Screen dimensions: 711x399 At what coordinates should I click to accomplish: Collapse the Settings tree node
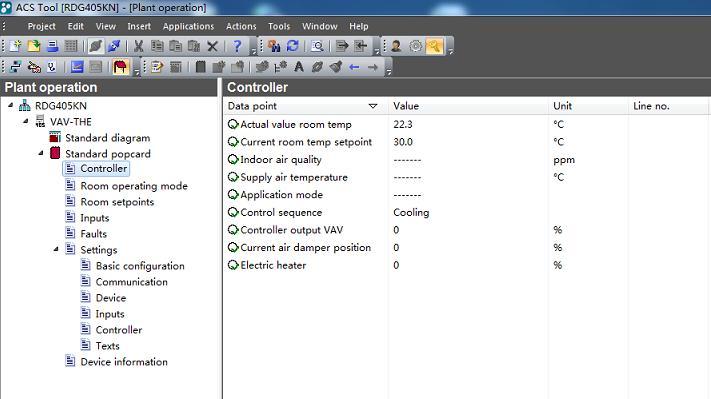(x=56, y=249)
